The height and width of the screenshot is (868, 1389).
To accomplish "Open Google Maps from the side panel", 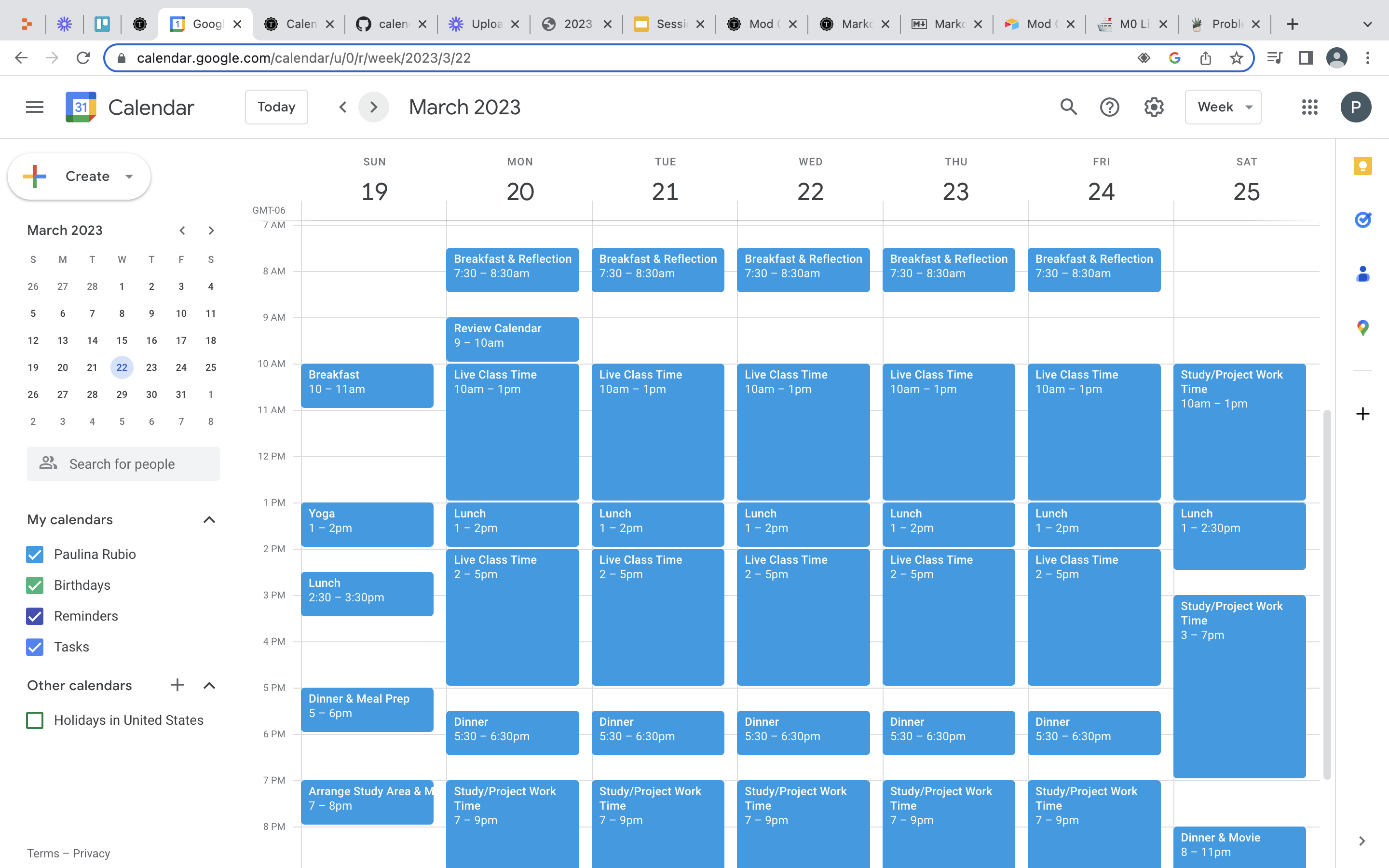I will [x=1362, y=328].
